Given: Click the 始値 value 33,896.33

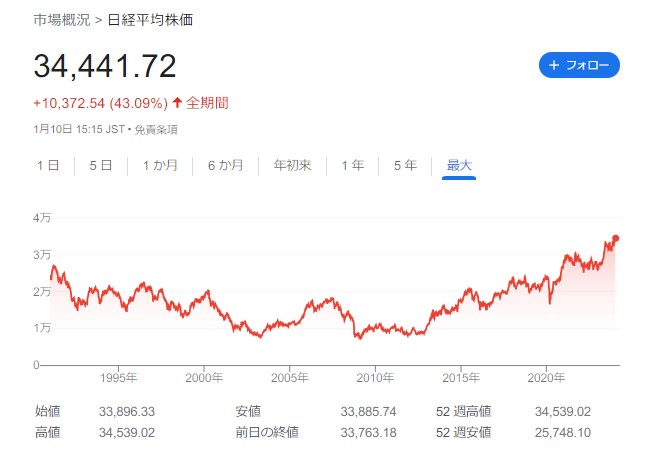Looking at the screenshot, I should point(127,412).
